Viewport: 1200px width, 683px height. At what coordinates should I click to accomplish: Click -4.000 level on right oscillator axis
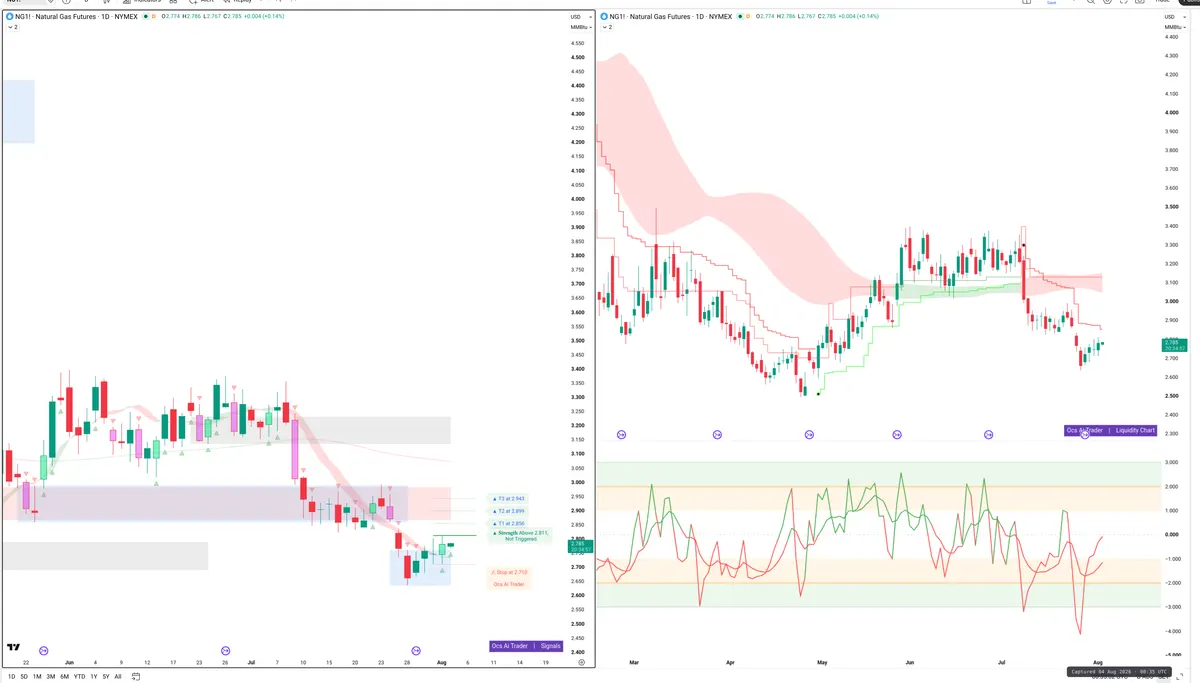(x=1171, y=631)
